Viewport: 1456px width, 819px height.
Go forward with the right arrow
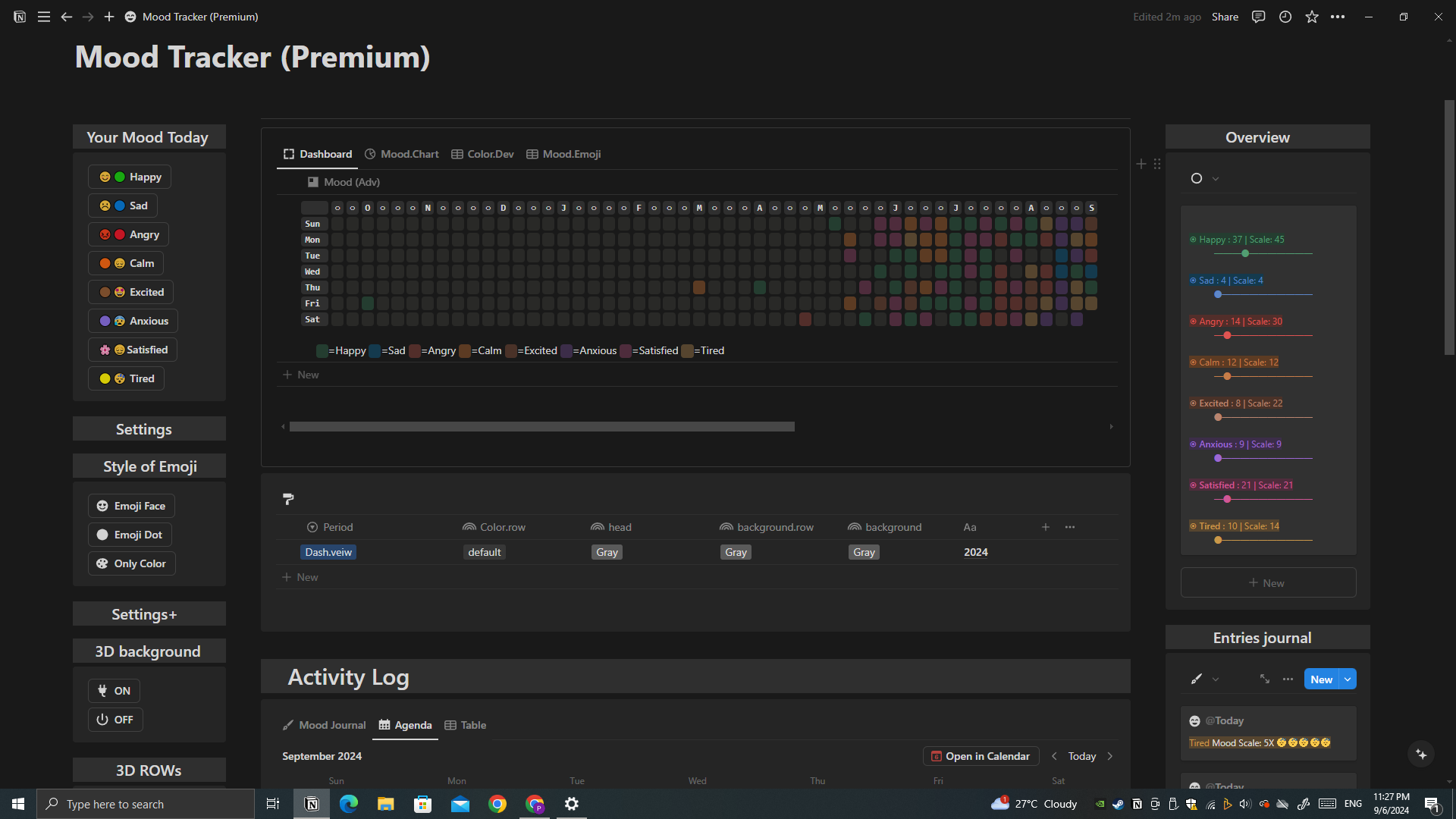point(88,17)
